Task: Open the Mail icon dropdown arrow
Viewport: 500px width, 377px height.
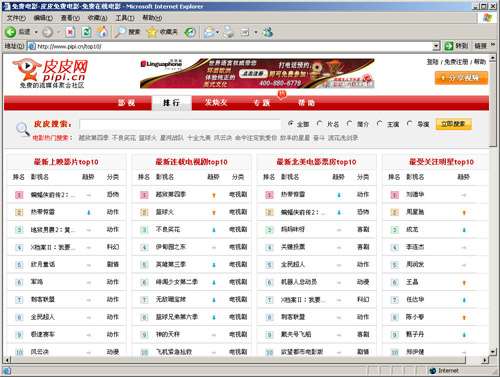Action: click(218, 32)
